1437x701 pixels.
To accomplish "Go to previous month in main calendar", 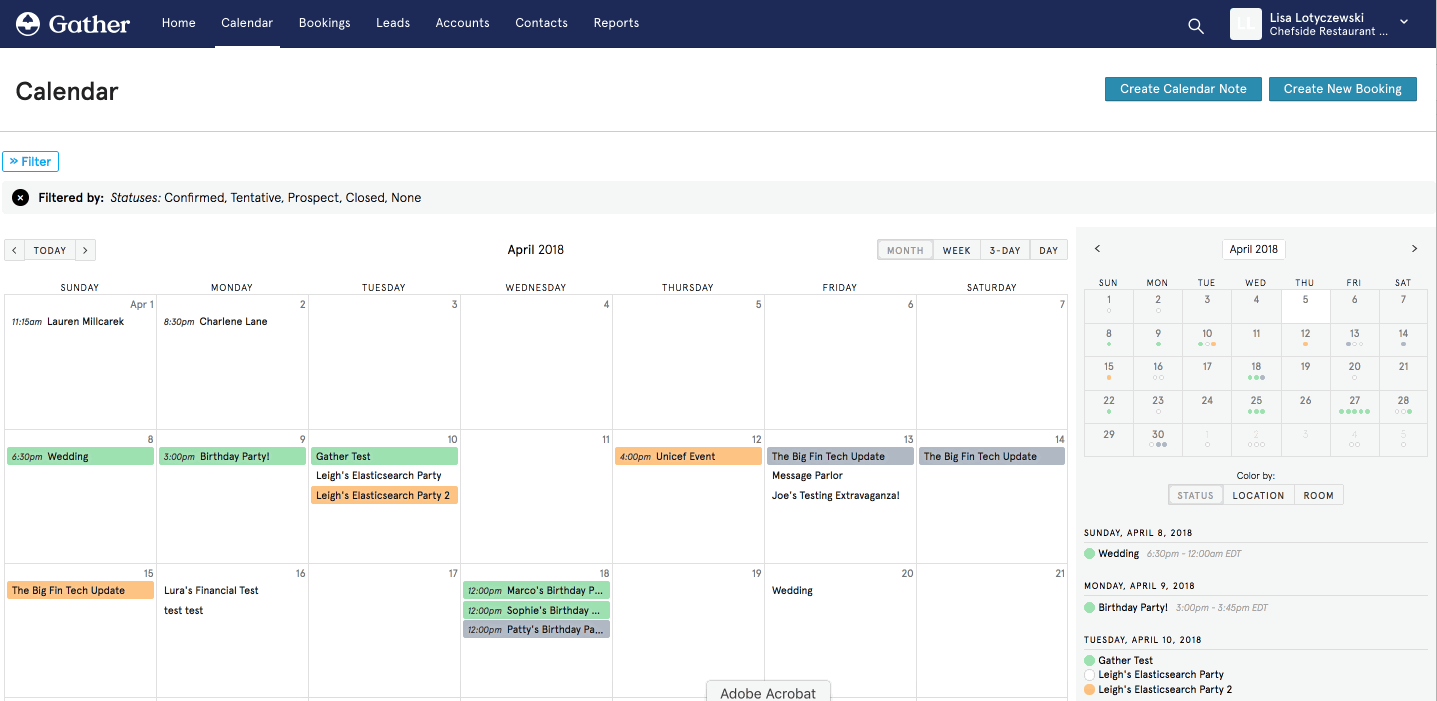I will coord(15,250).
